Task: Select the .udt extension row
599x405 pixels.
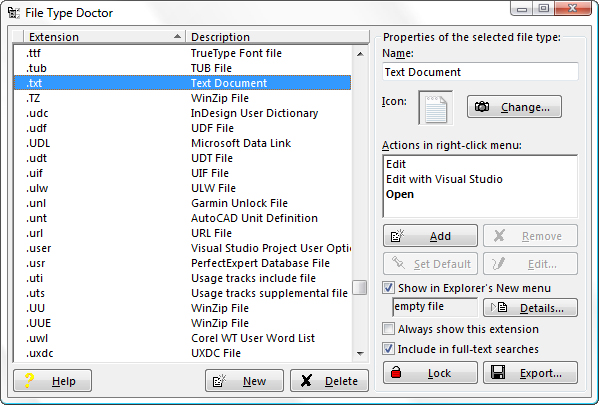Action: [x=182, y=158]
